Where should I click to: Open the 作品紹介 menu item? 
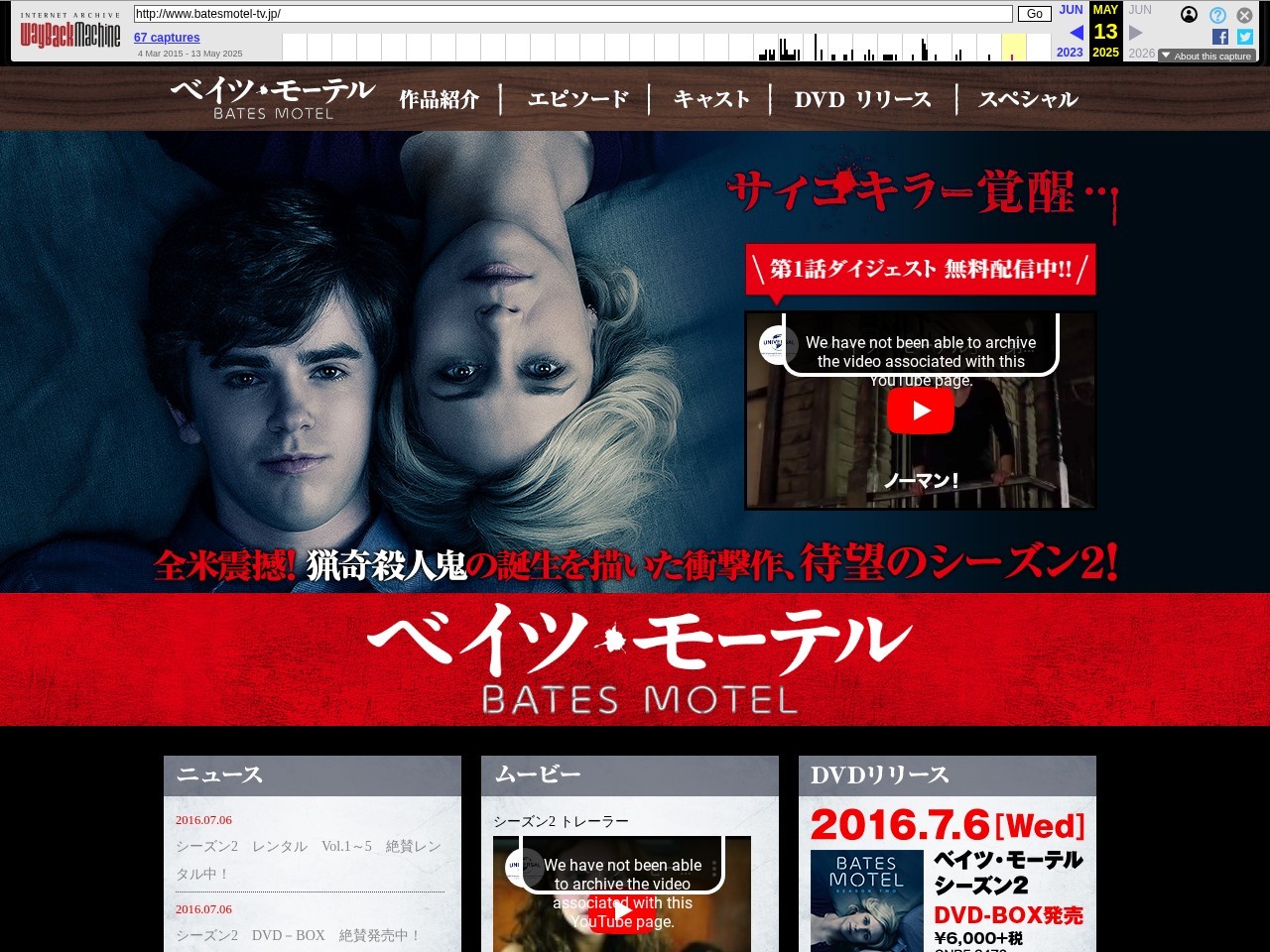439,99
